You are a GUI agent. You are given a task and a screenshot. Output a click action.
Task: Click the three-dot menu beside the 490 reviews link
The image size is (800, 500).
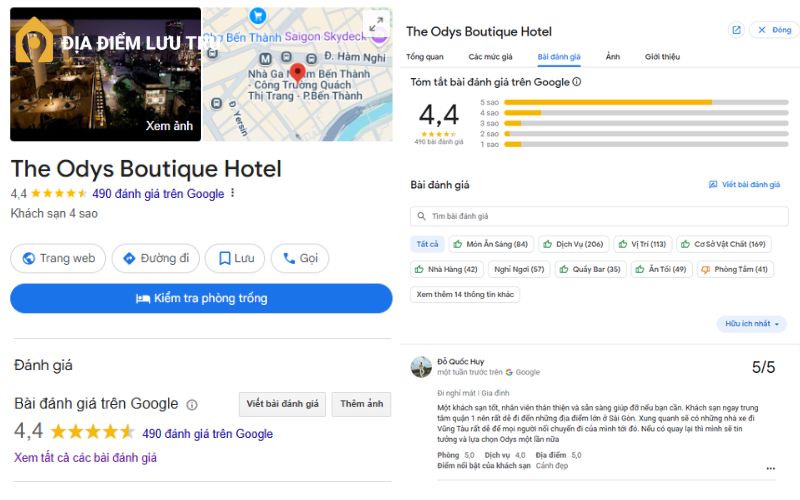233,194
